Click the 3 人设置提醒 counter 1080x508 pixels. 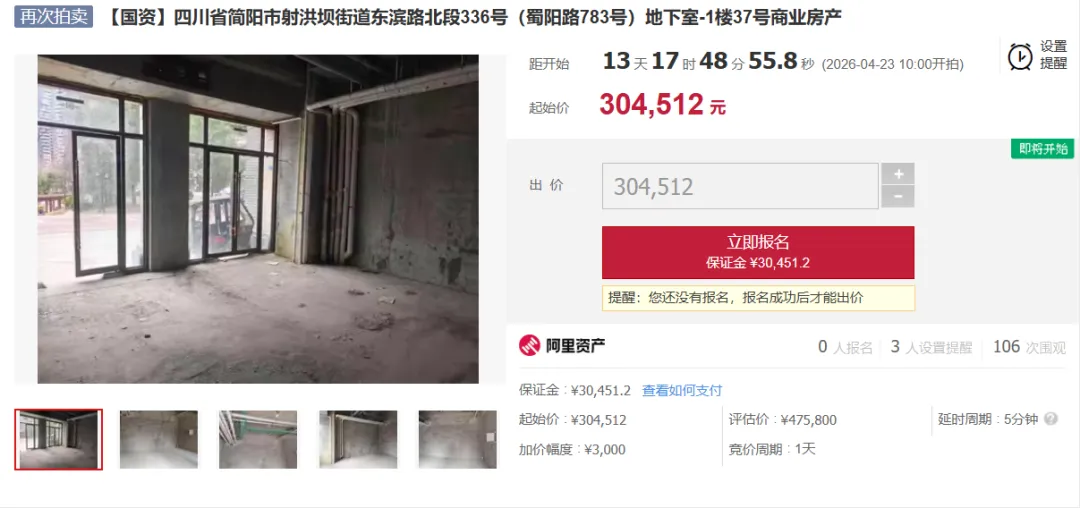931,347
